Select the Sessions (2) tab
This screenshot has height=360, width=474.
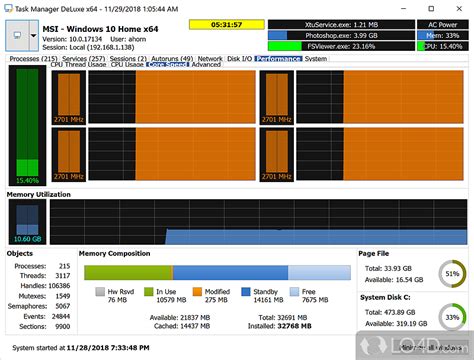click(x=128, y=59)
